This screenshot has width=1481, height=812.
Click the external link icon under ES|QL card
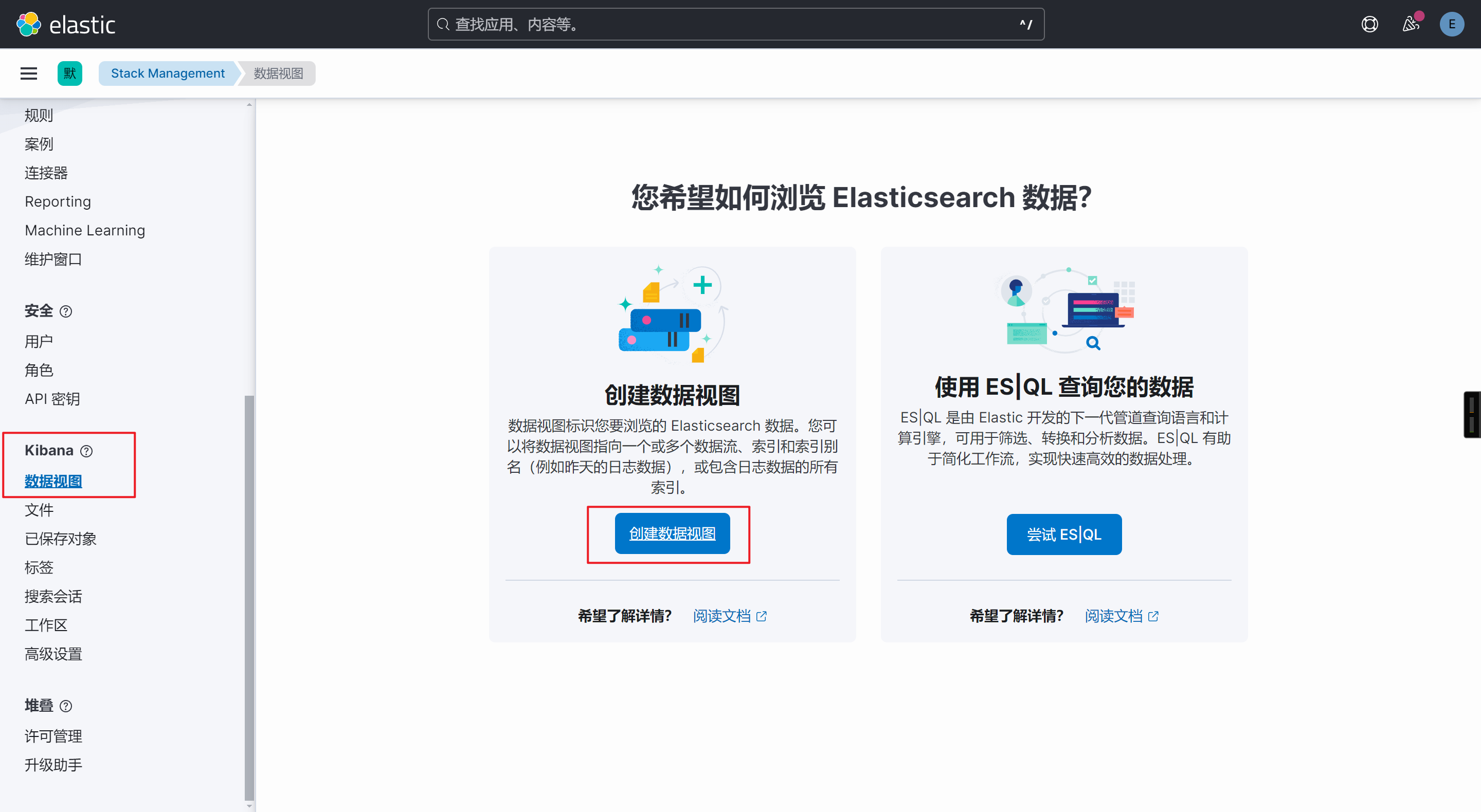coord(1153,617)
